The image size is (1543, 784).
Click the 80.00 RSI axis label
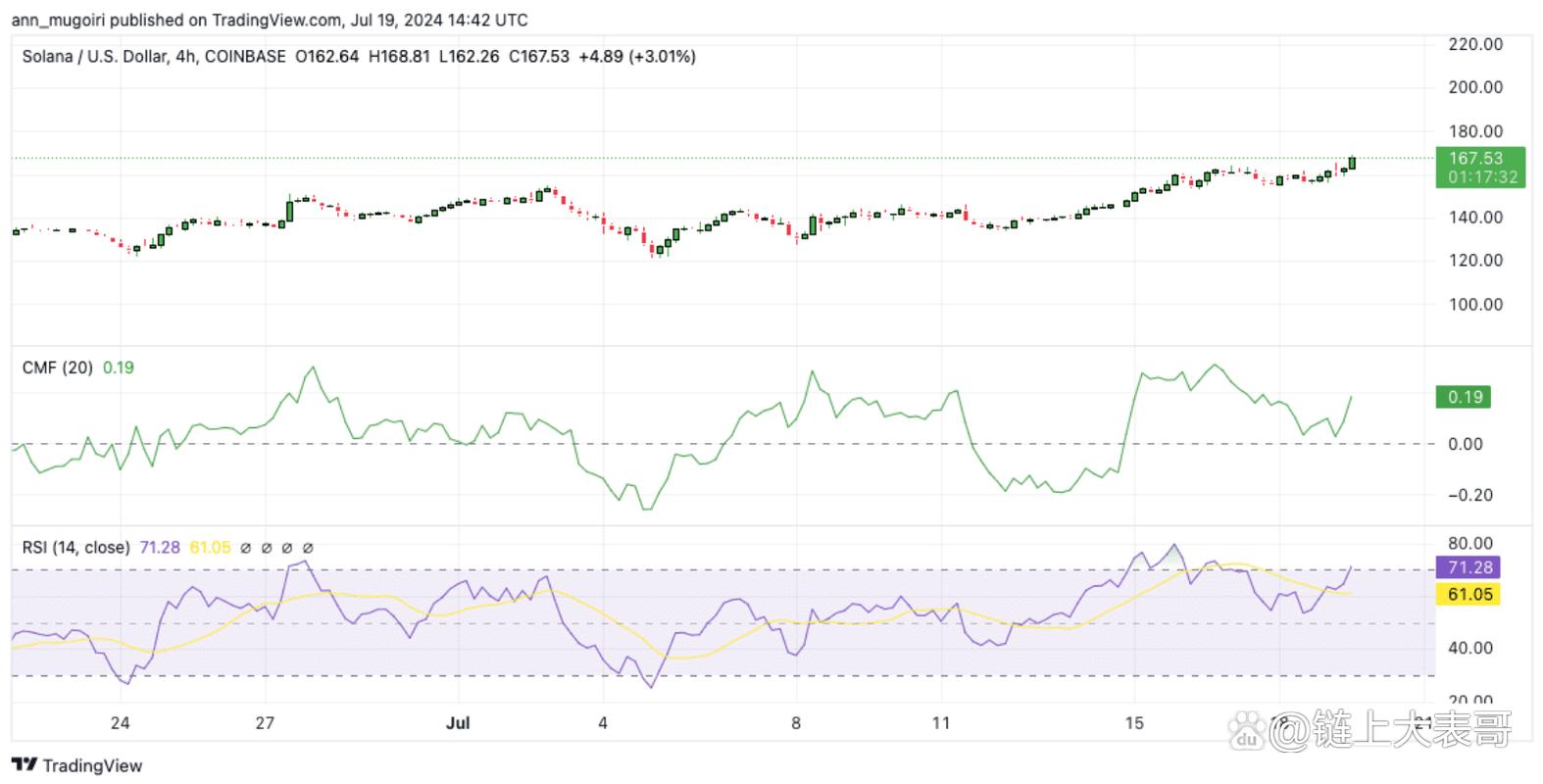pos(1469,544)
